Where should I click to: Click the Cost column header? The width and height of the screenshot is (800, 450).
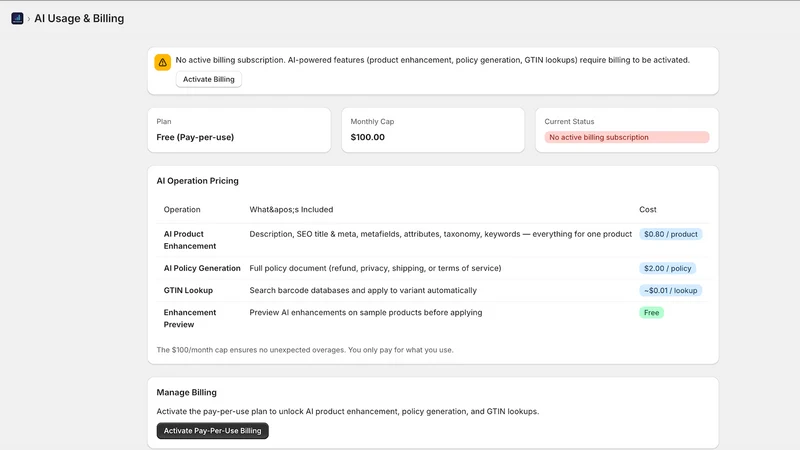click(x=647, y=210)
